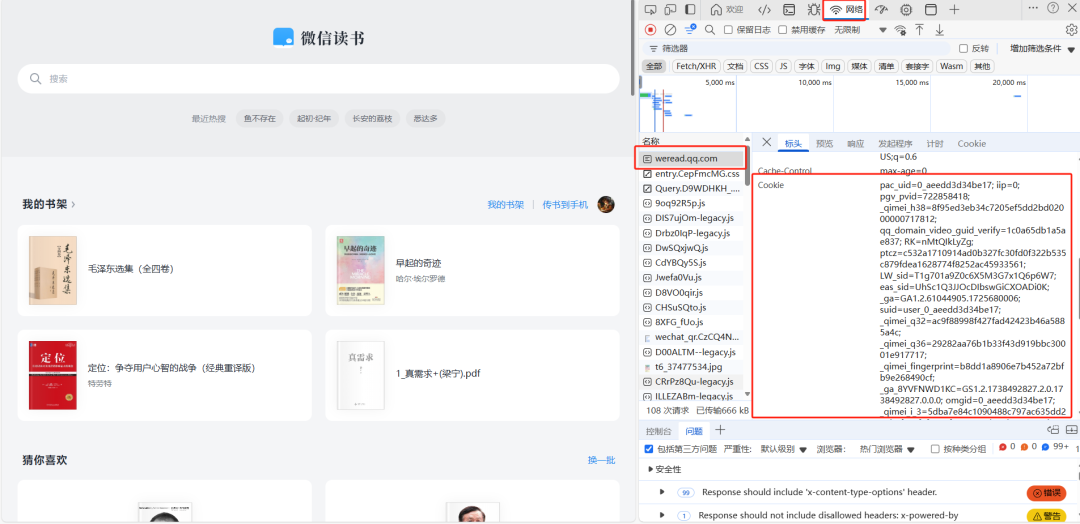Add a drawer tab with plus icon
The height and width of the screenshot is (524, 1080).
pyautogui.click(x=720, y=430)
